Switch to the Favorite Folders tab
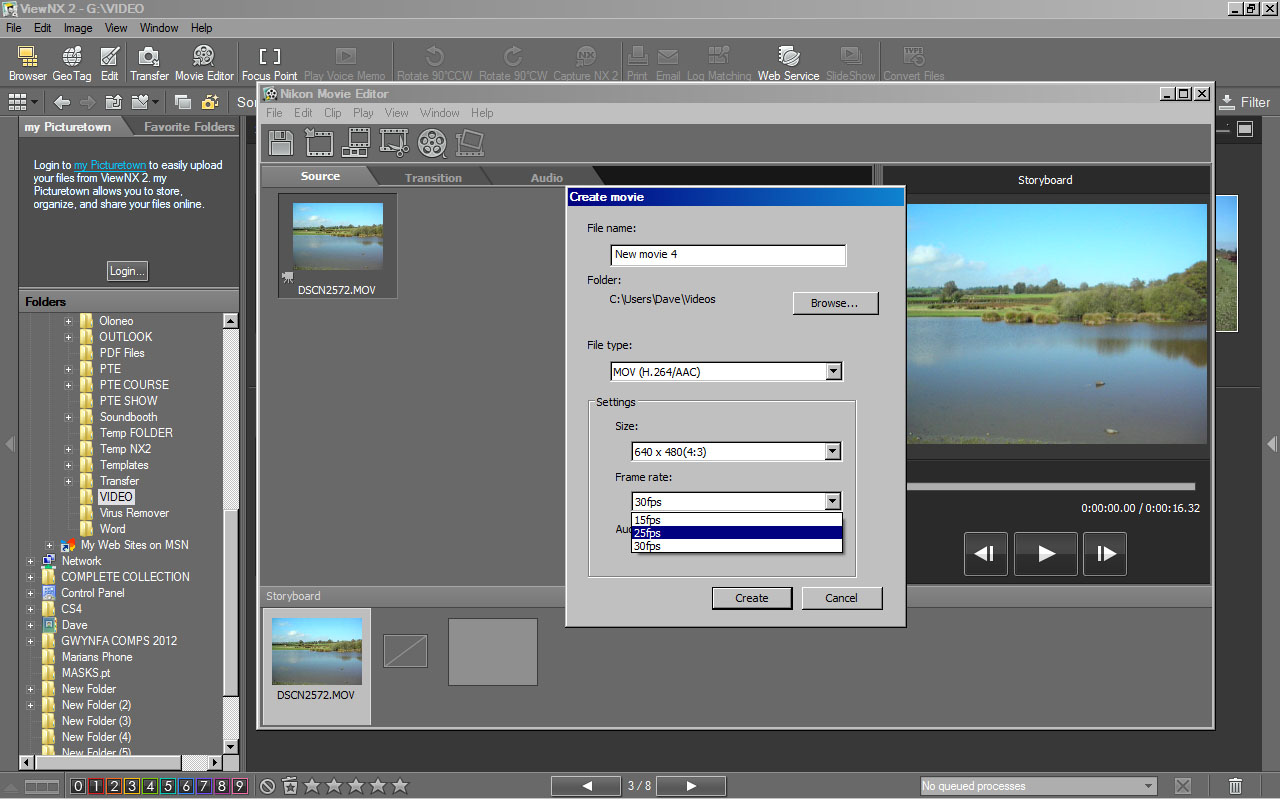Viewport: 1280px width, 800px height. tap(189, 127)
